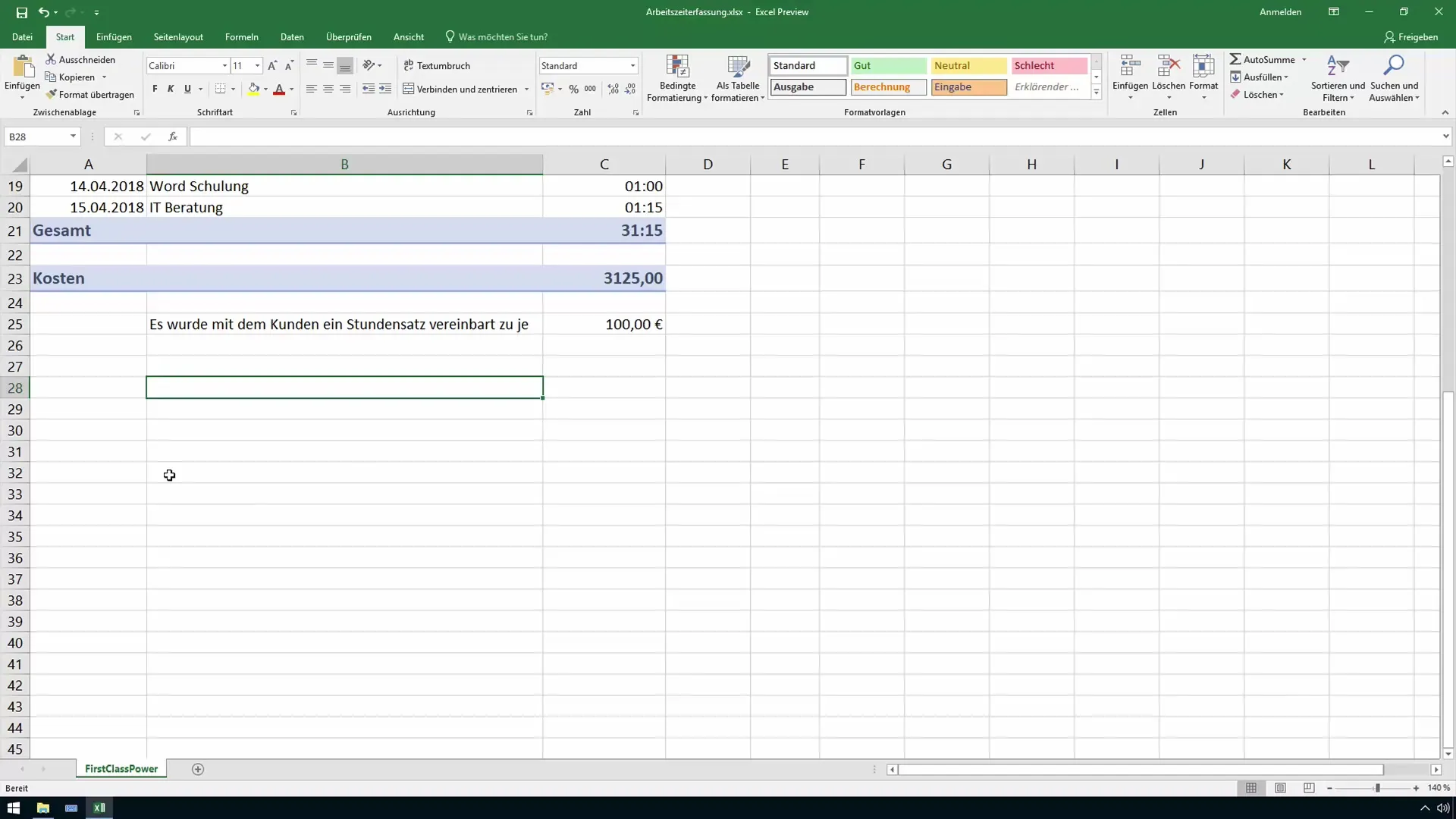Open the Standard number format dropdown
This screenshot has width=1456, height=819.
click(632, 66)
